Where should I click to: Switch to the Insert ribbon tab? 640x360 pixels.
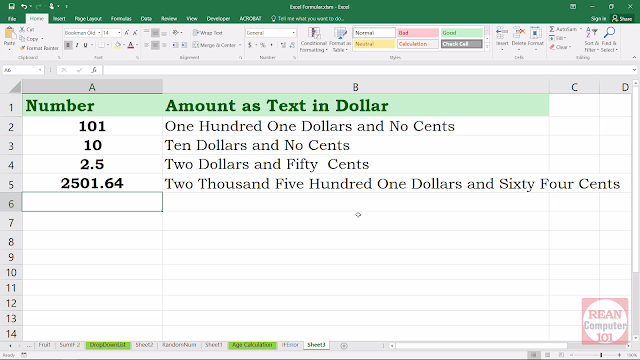(x=59, y=19)
